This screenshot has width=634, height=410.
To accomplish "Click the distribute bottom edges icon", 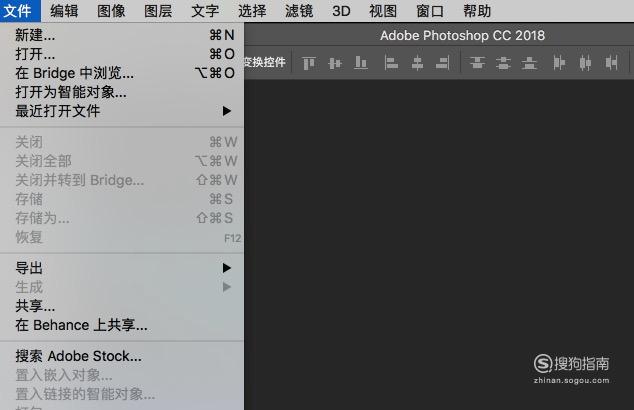I will (x=529, y=63).
